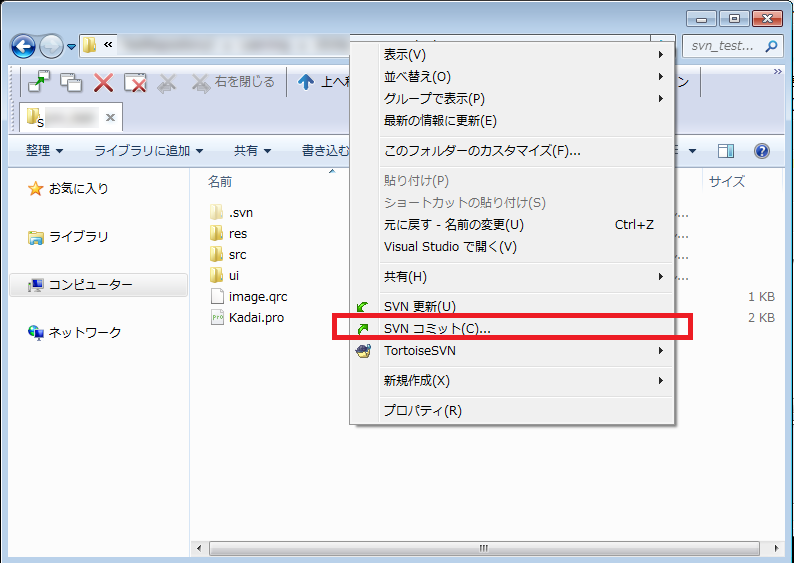The image size is (794, 563).
Task: Choose SVN 更新(U) menu item
Action: point(512,306)
